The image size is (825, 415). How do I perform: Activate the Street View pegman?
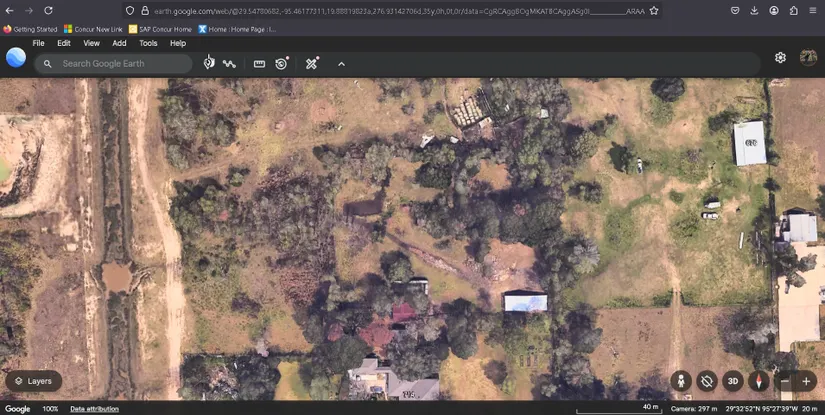[x=681, y=381]
